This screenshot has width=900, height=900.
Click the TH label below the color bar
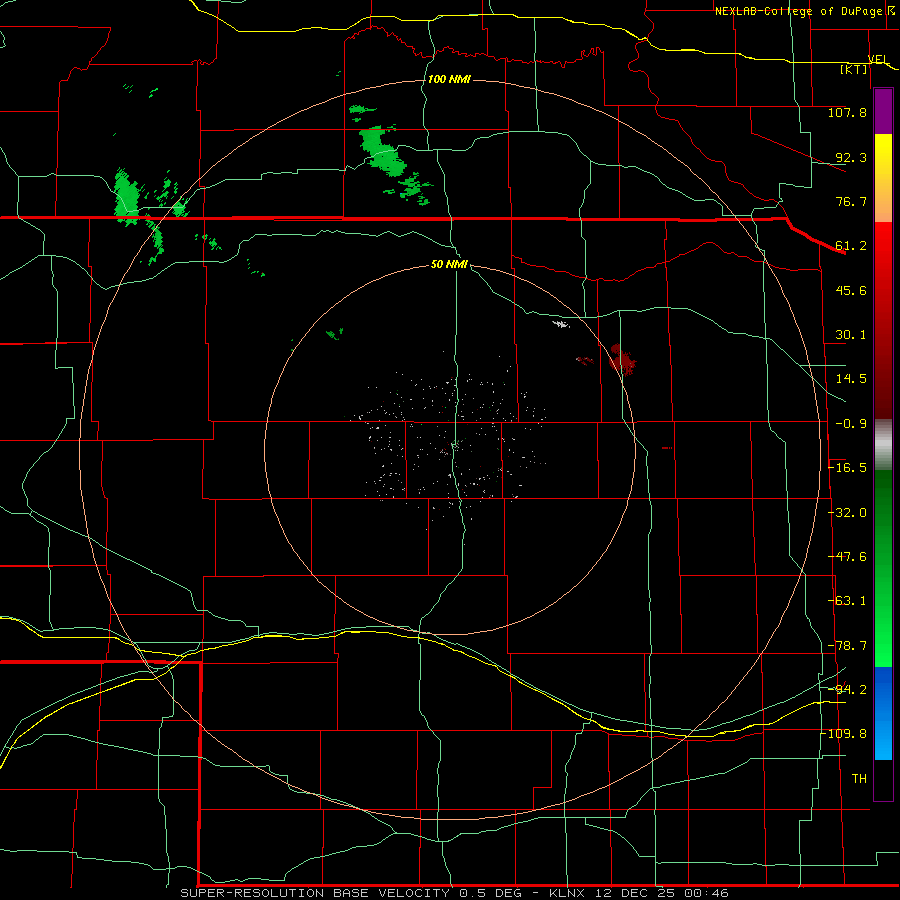[859, 779]
